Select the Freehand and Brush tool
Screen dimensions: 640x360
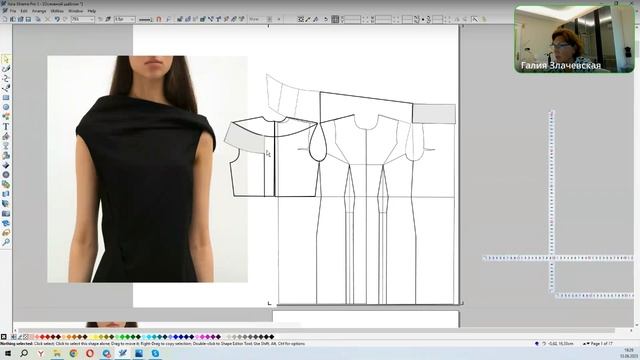6,69
